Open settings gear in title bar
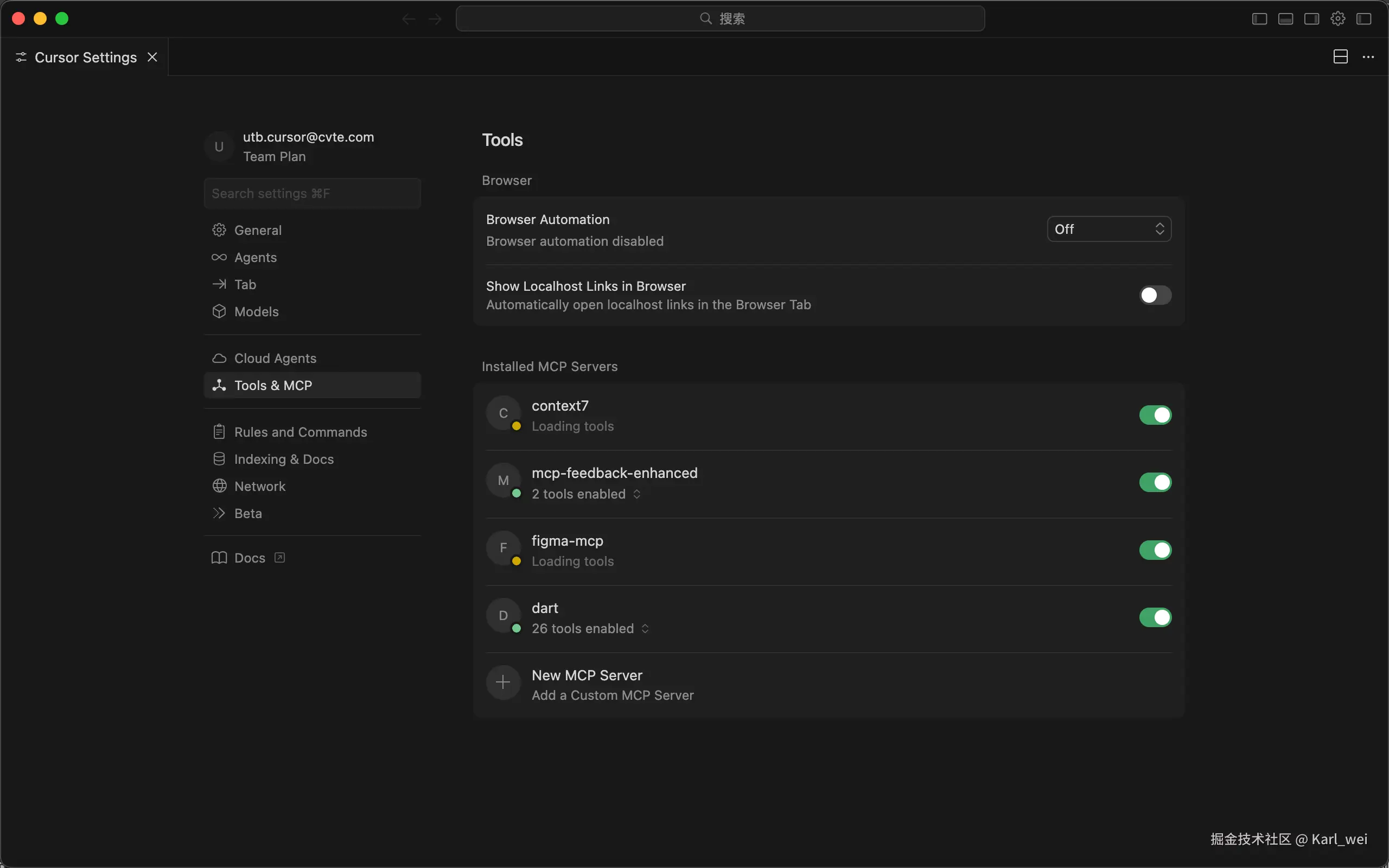The width and height of the screenshot is (1389, 868). point(1337,19)
